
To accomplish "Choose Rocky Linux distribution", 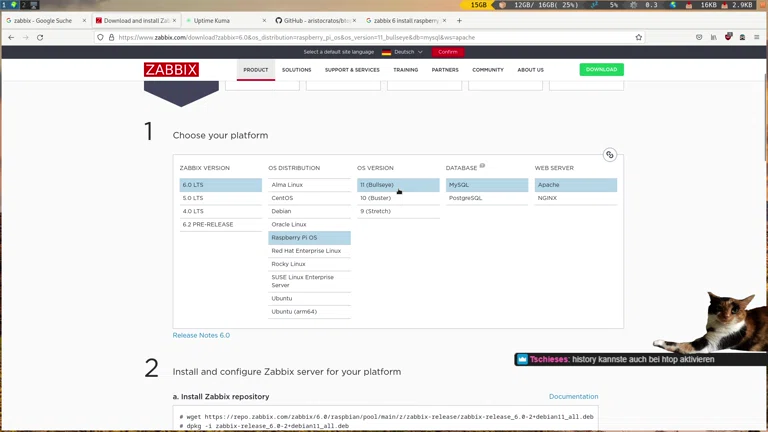I will click(309, 264).
